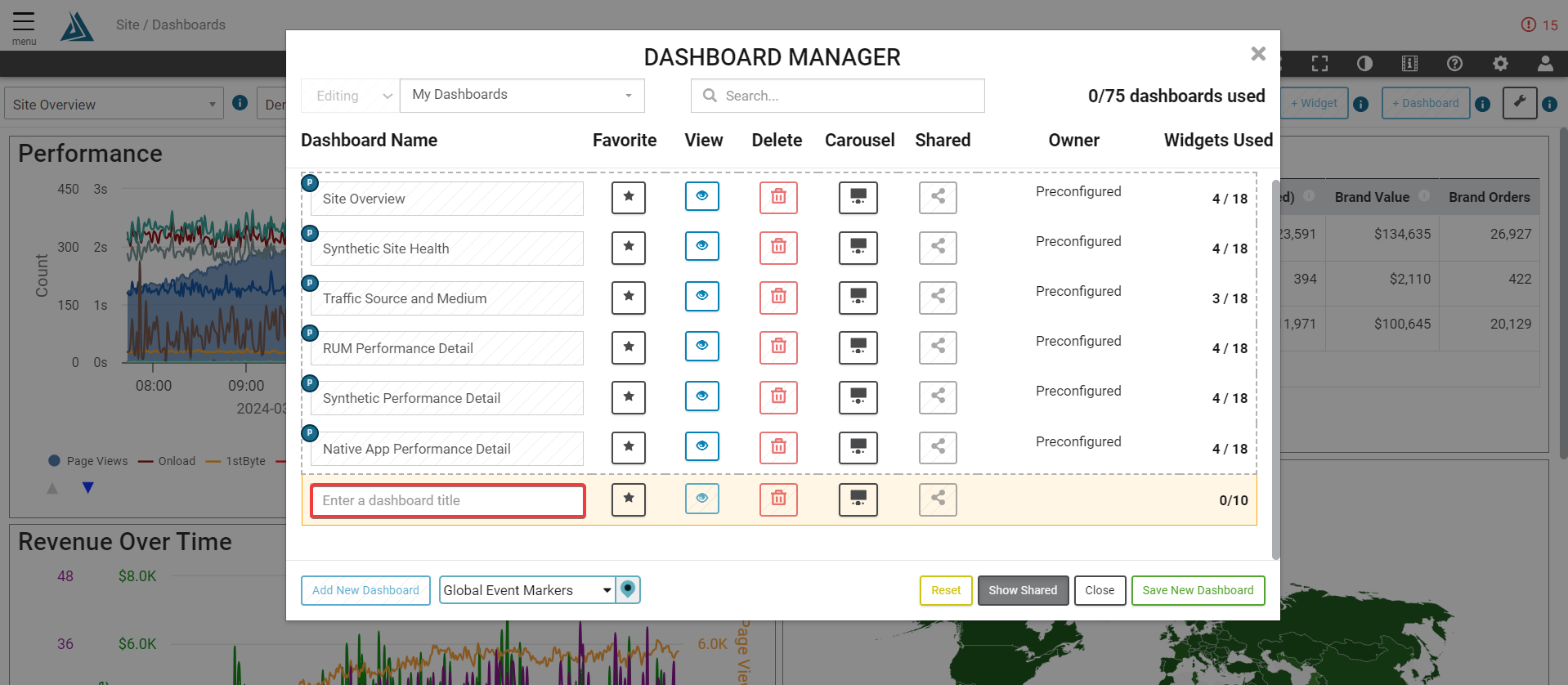Add Synthetic Performance Detail to carousel
This screenshot has width=1568, height=685.
tap(858, 397)
